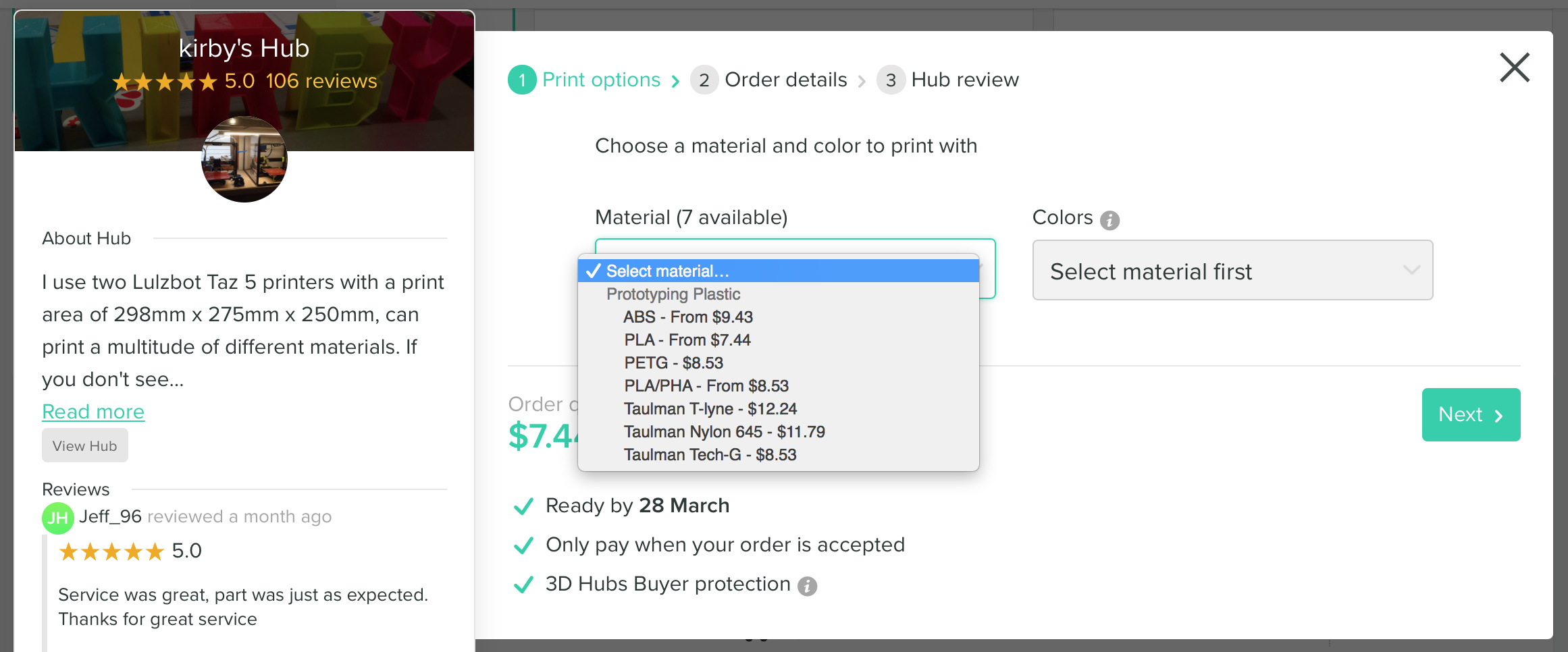Screen dimensions: 1568x652
Task: Click the View Hub button
Action: (85, 446)
